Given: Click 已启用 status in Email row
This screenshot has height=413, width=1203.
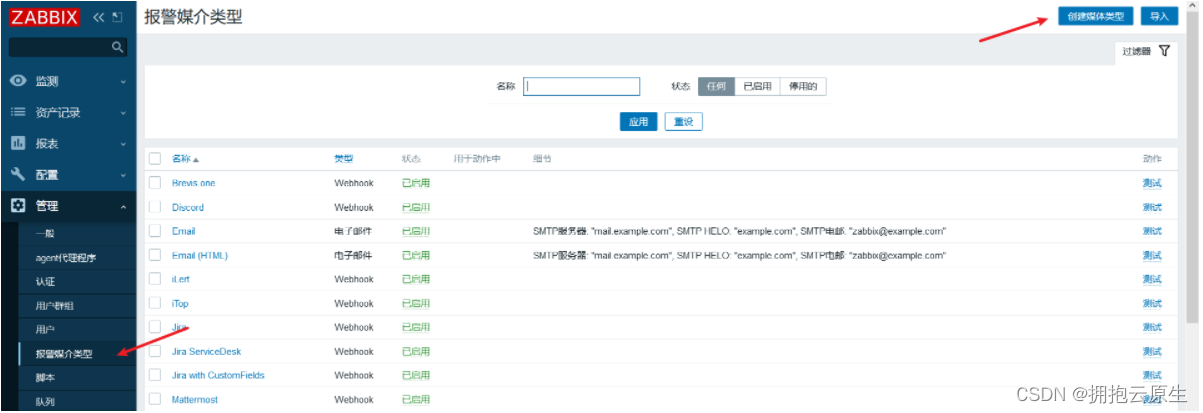Looking at the screenshot, I should (416, 231).
